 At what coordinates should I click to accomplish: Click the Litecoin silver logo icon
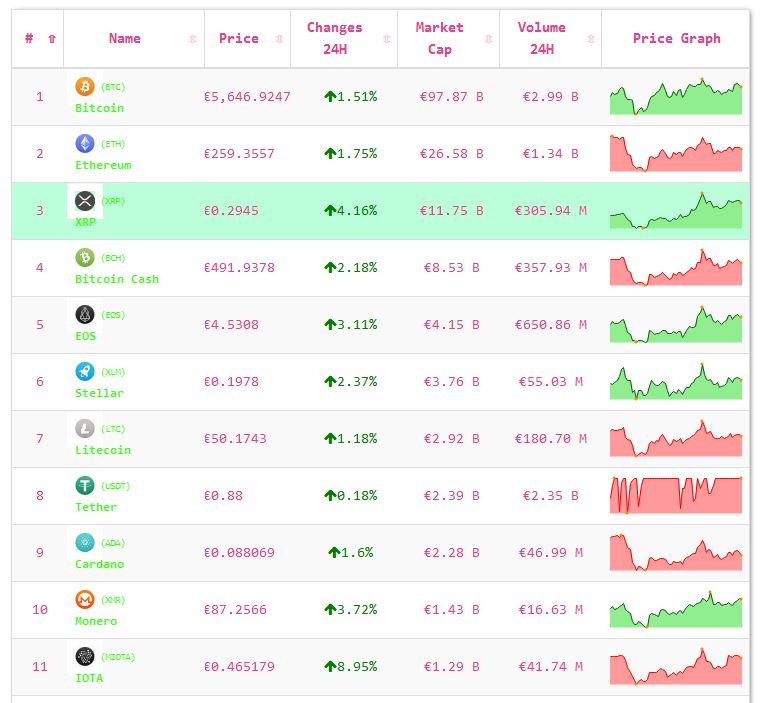click(85, 429)
